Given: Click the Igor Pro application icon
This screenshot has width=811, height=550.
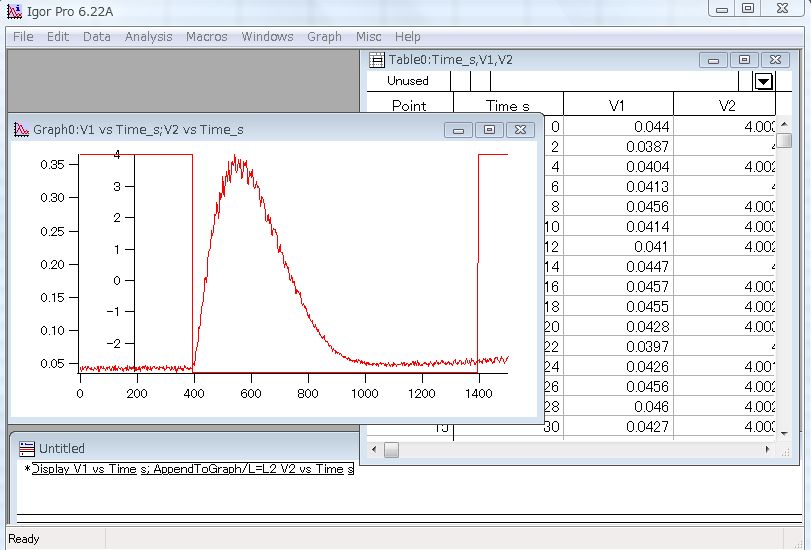Looking at the screenshot, I should tap(14, 11).
